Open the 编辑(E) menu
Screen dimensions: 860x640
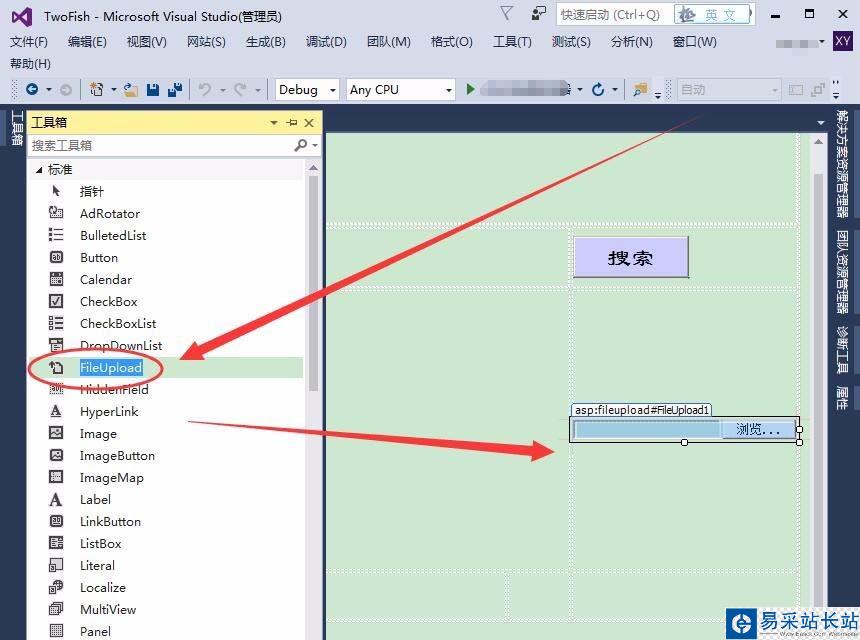pyautogui.click(x=87, y=42)
